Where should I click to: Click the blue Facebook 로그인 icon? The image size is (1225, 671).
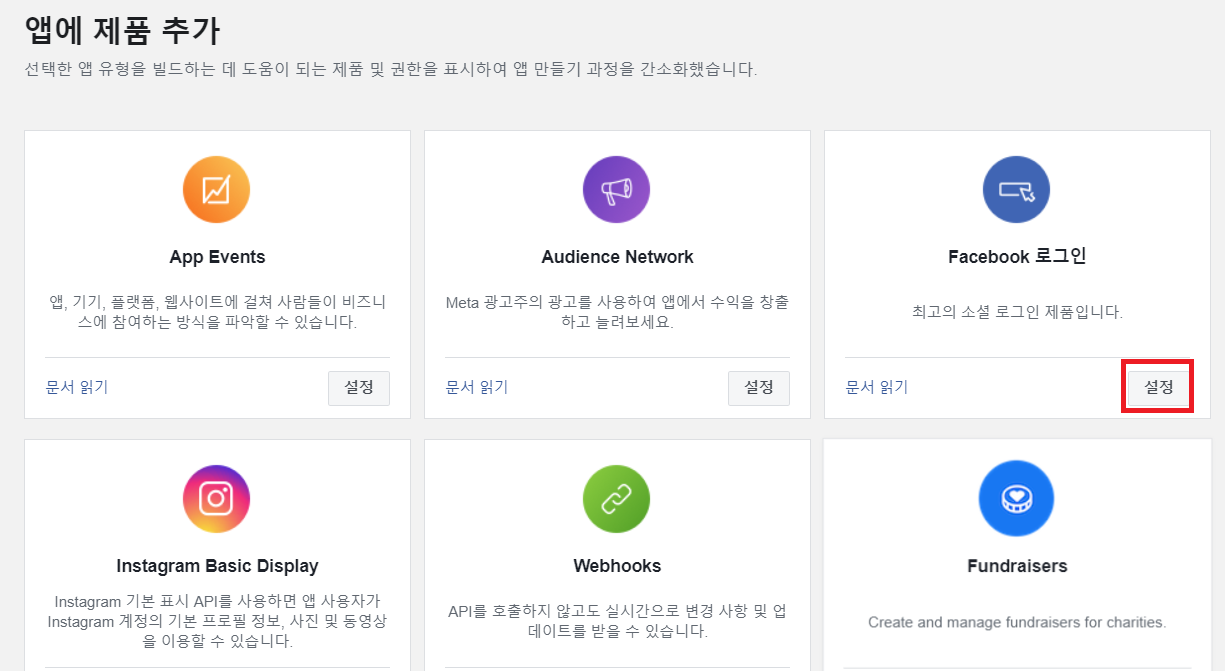pyautogui.click(x=1016, y=189)
